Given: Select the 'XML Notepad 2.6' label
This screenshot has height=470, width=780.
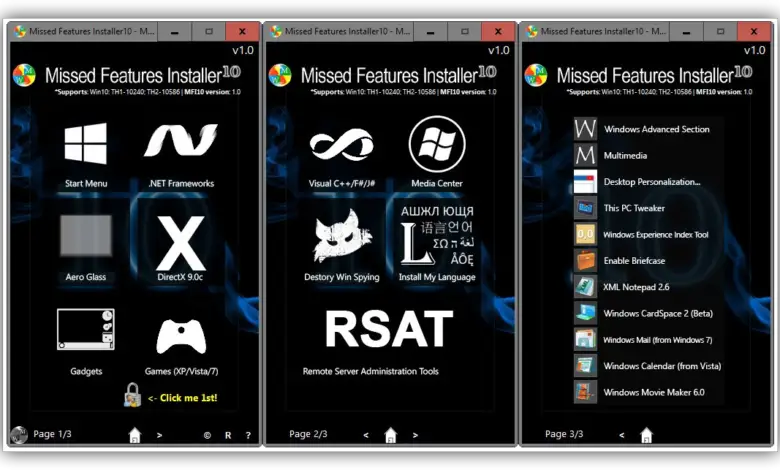Looking at the screenshot, I should click(x=636, y=287).
